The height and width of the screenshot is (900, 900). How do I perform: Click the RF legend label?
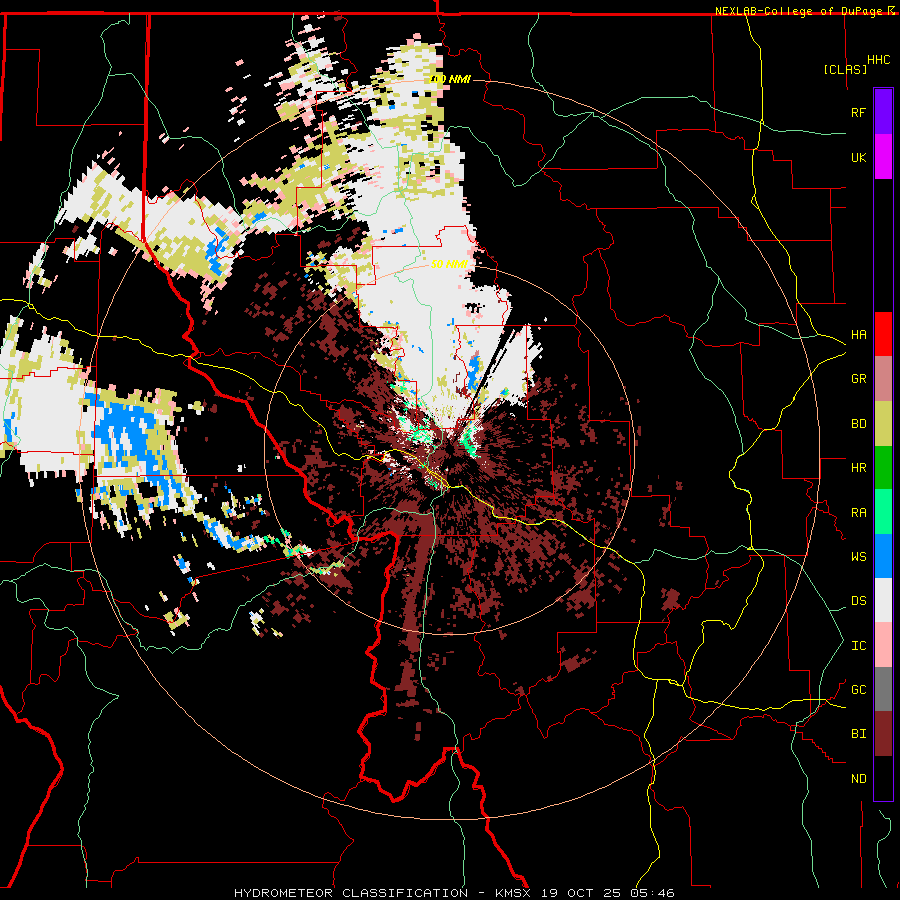click(858, 112)
